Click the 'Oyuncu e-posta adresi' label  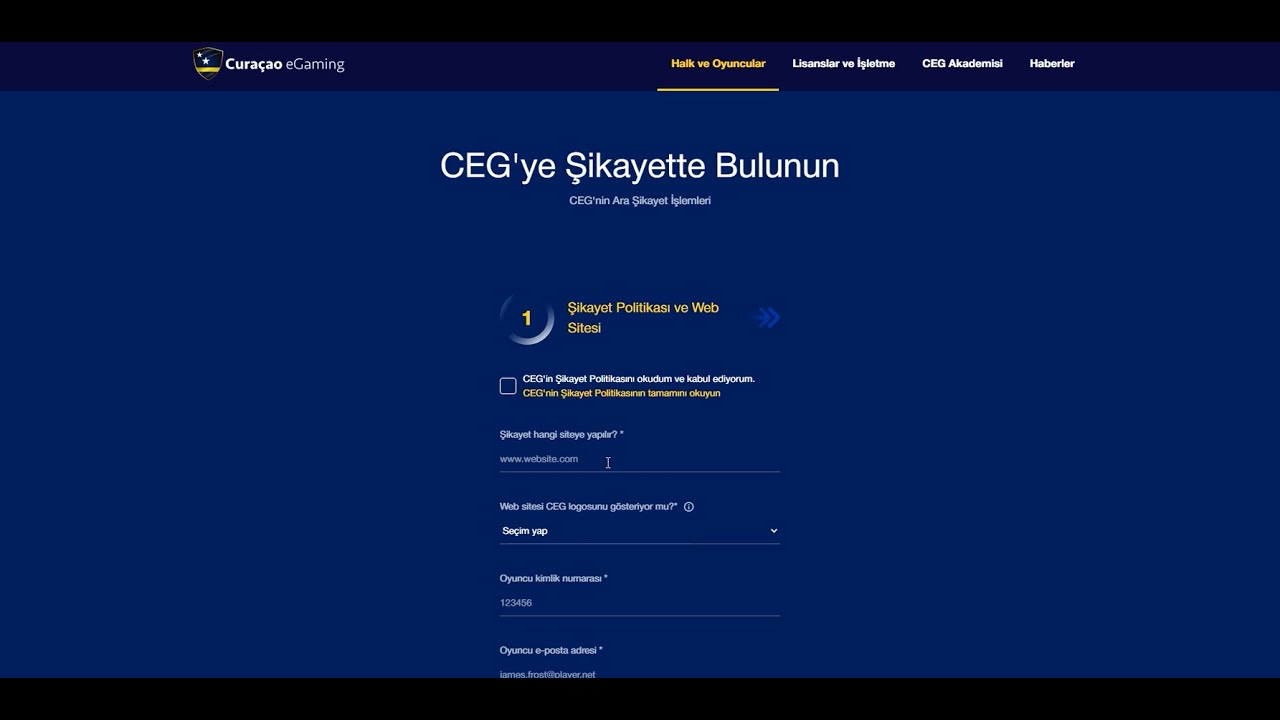click(x=551, y=651)
